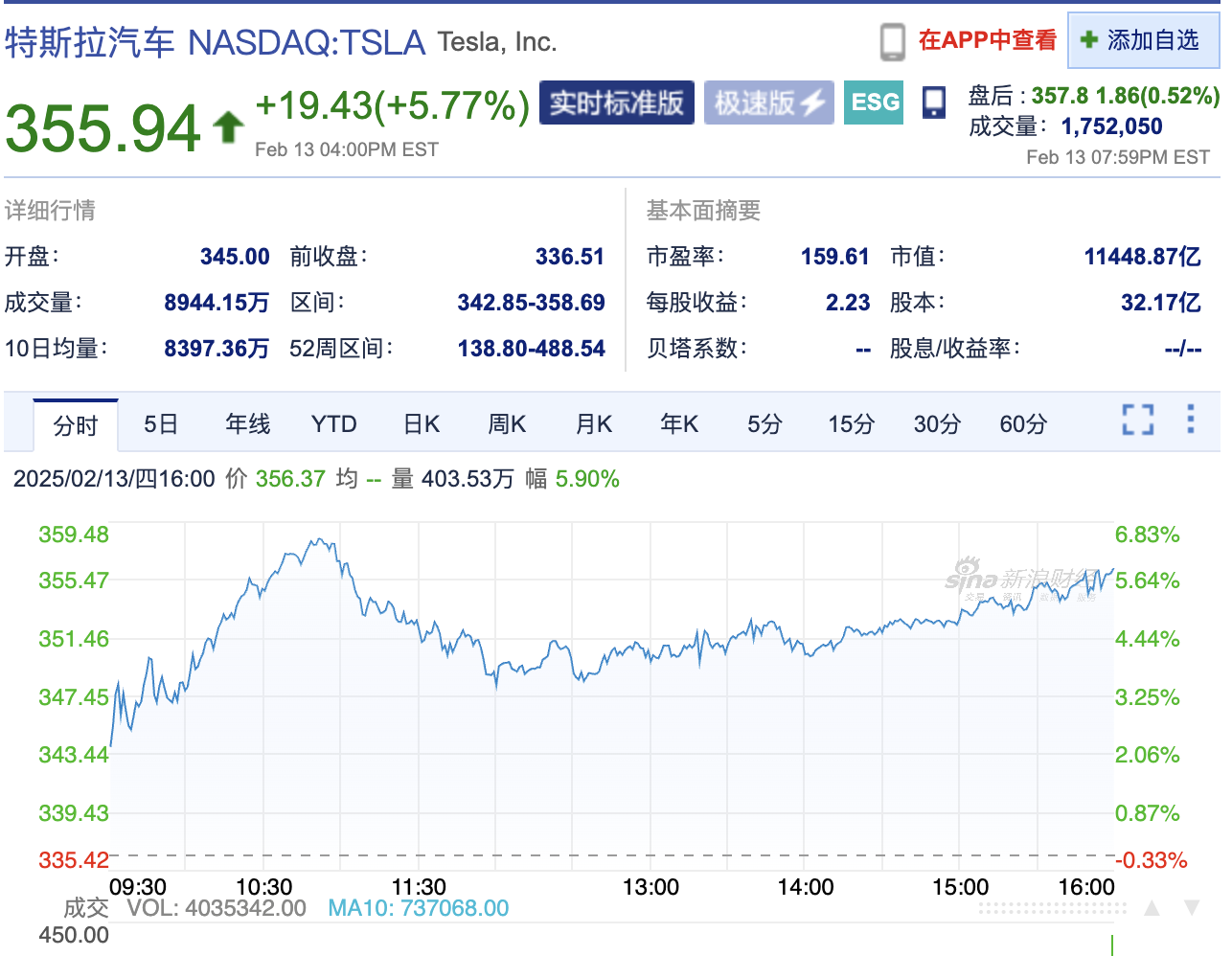Click the 特斯拉汽车 NASDAQ:TSLA title

click(x=215, y=43)
